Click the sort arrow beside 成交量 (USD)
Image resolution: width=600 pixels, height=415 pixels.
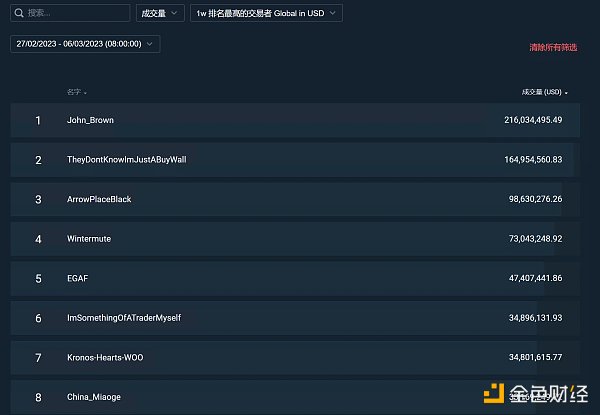[x=567, y=93]
